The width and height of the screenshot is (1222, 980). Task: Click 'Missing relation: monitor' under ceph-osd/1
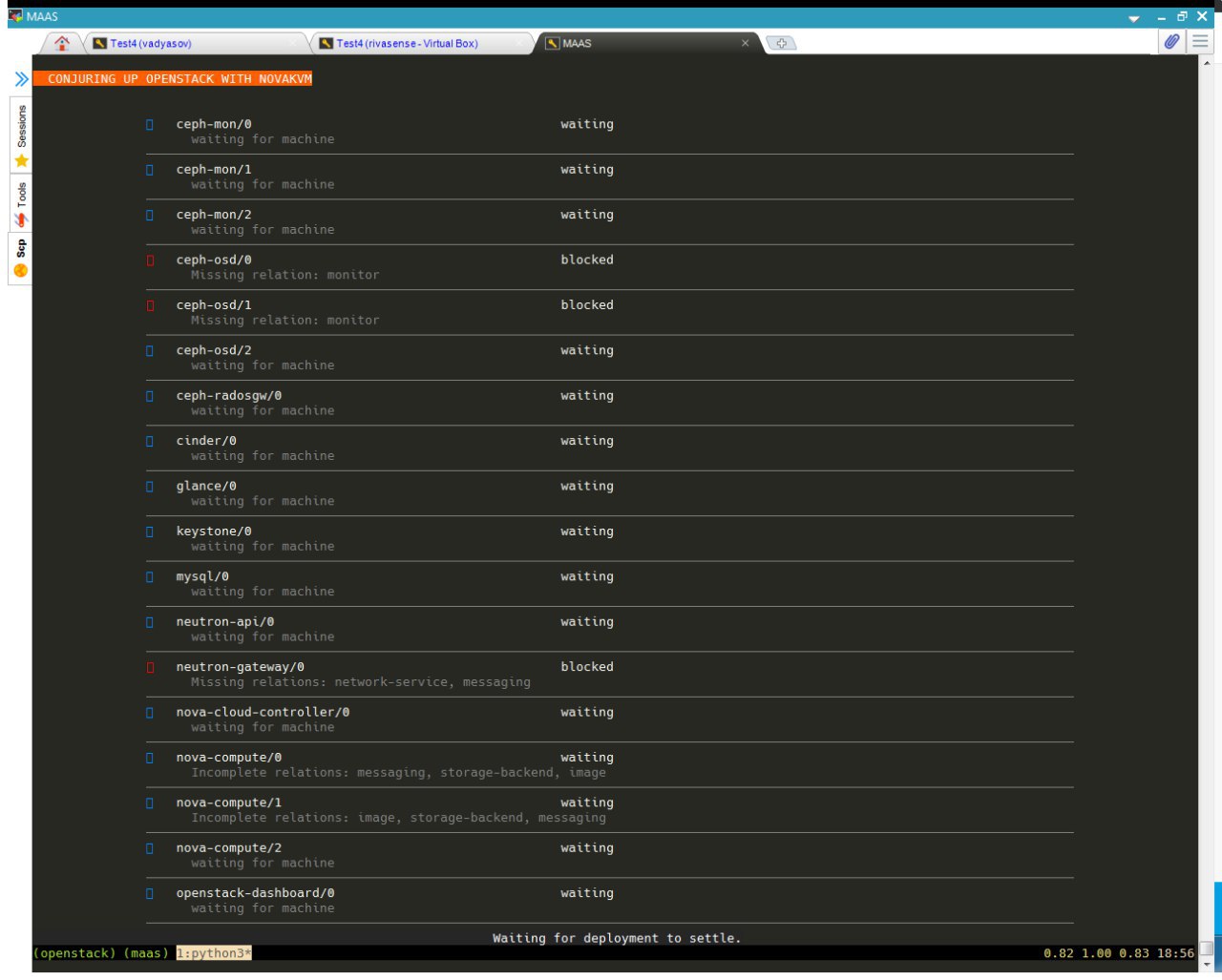coord(285,321)
